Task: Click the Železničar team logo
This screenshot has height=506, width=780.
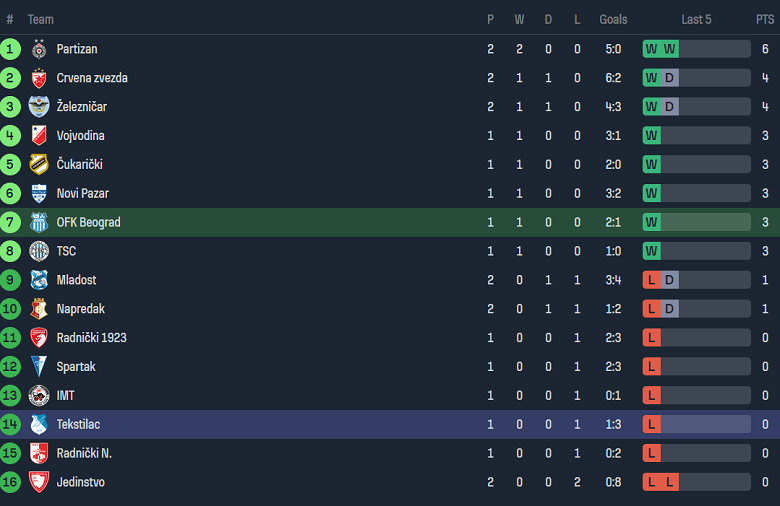Action: (x=39, y=107)
